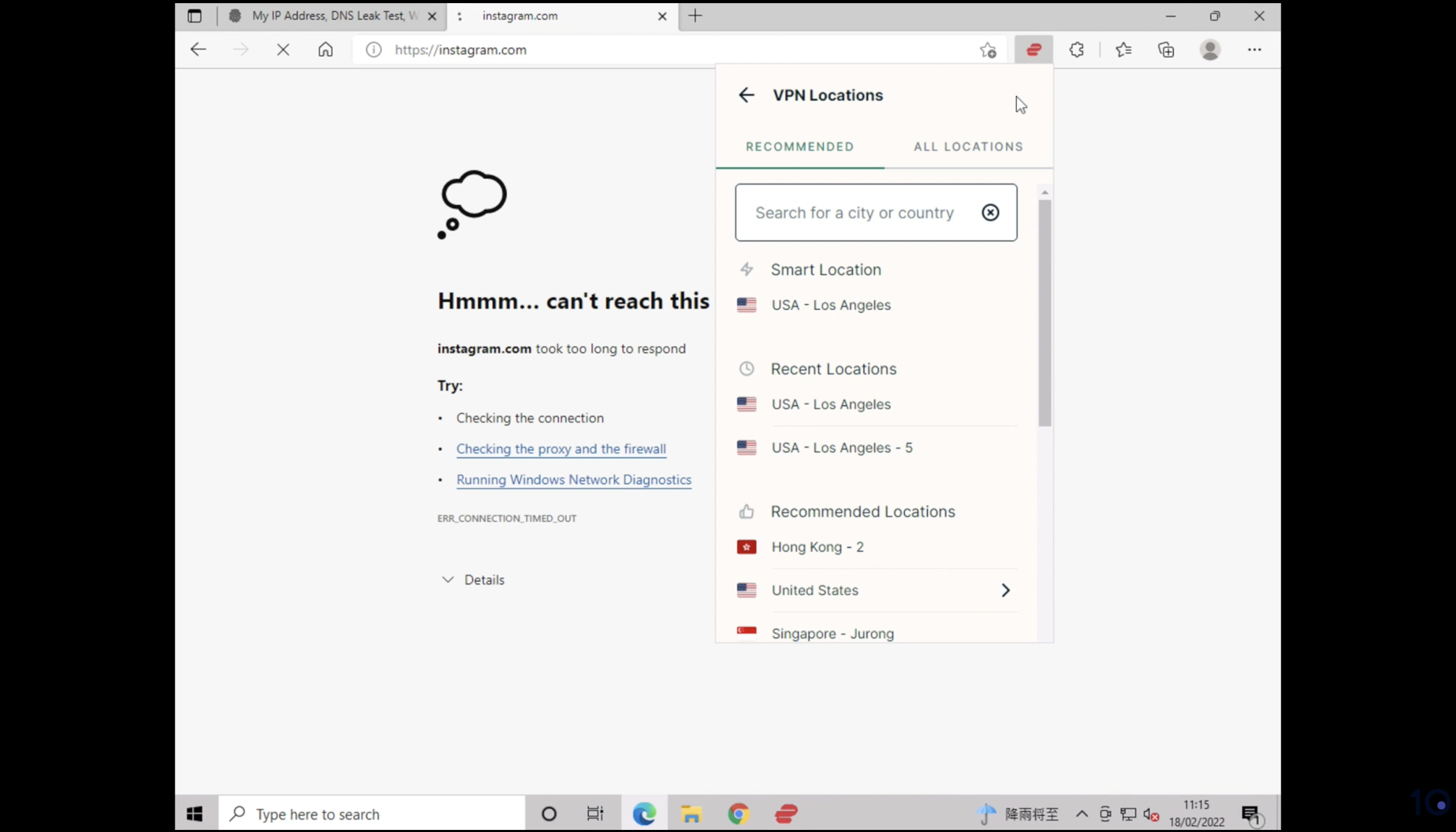This screenshot has width=1456, height=832.
Task: Click the search clear X icon
Action: 990,211
